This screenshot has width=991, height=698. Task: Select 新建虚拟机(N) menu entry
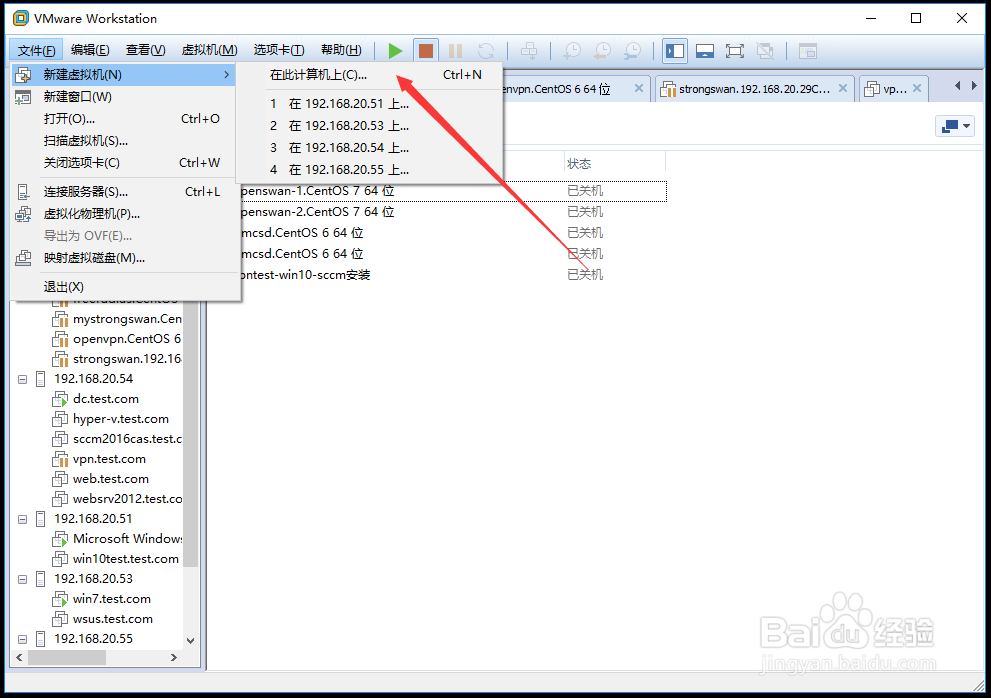coord(124,75)
